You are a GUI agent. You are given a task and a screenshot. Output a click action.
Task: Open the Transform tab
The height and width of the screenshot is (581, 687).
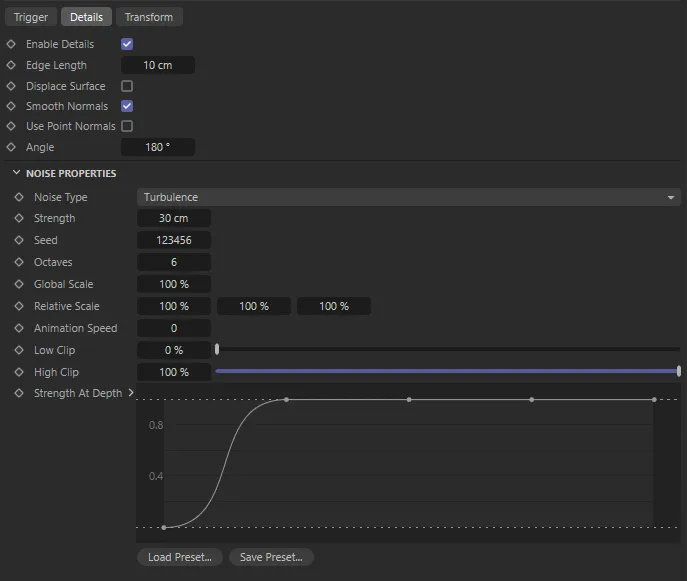click(x=148, y=17)
